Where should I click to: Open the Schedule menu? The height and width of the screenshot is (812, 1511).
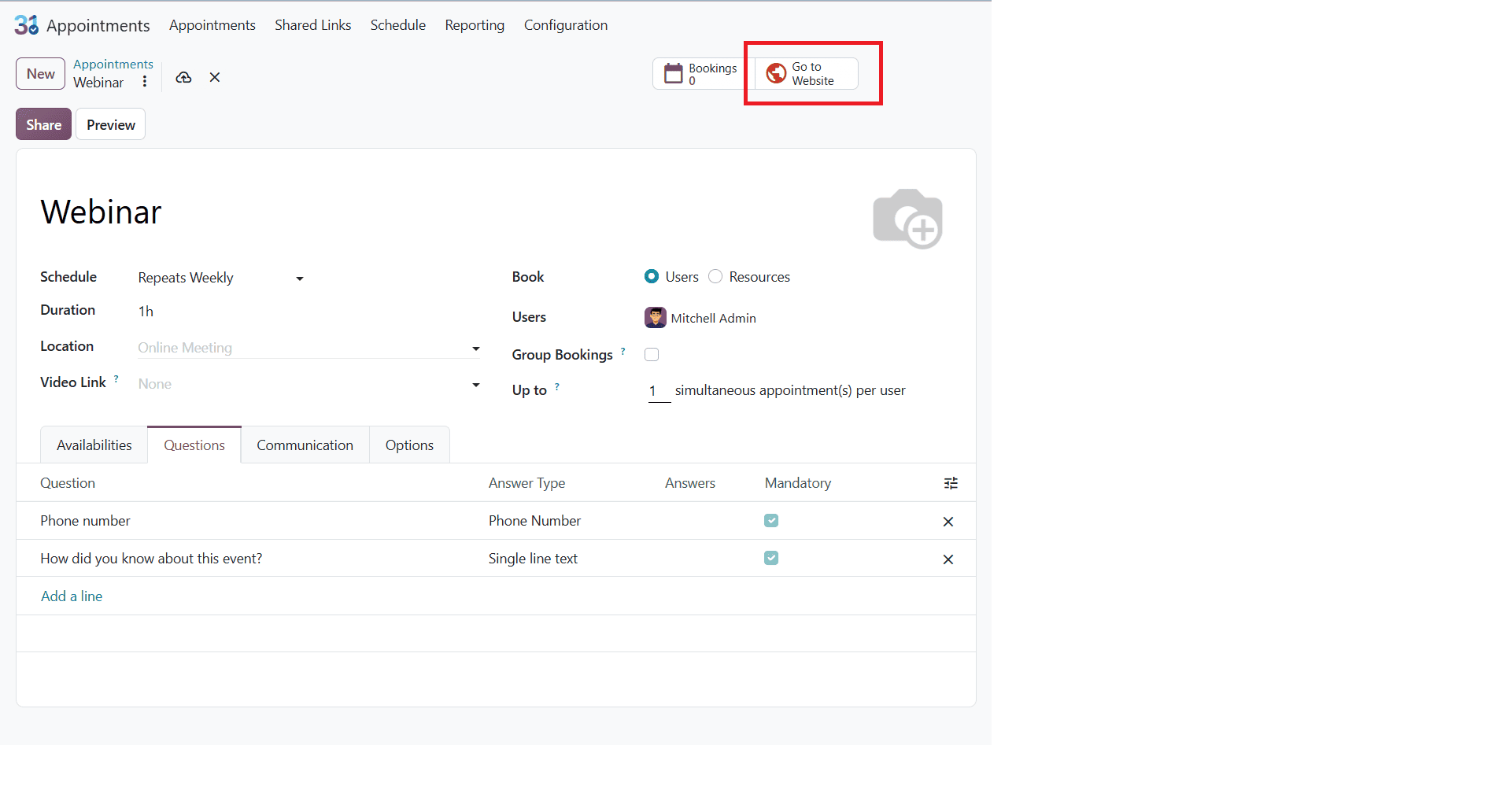pyautogui.click(x=398, y=25)
